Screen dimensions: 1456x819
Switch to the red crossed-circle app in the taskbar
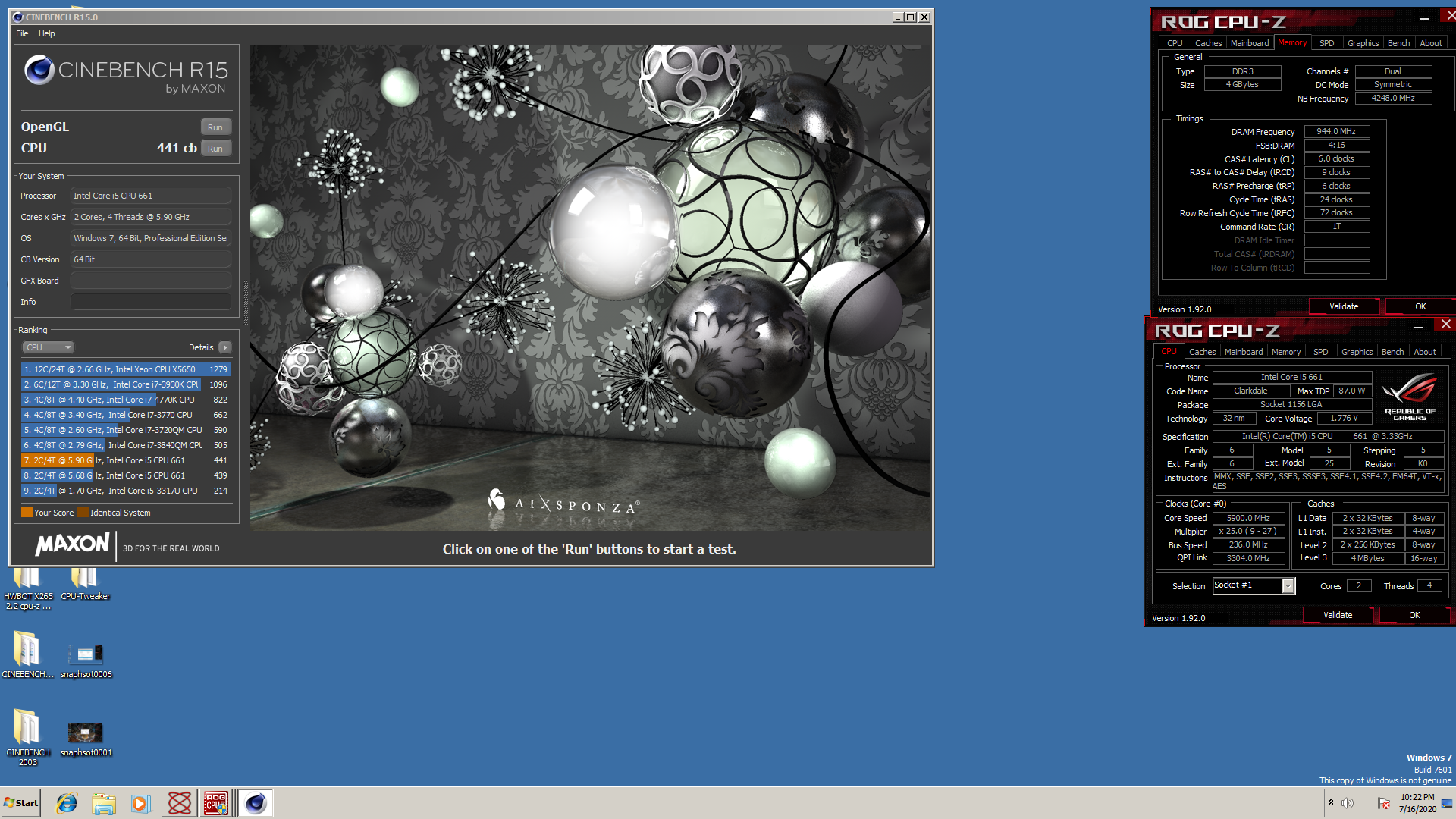point(180,803)
